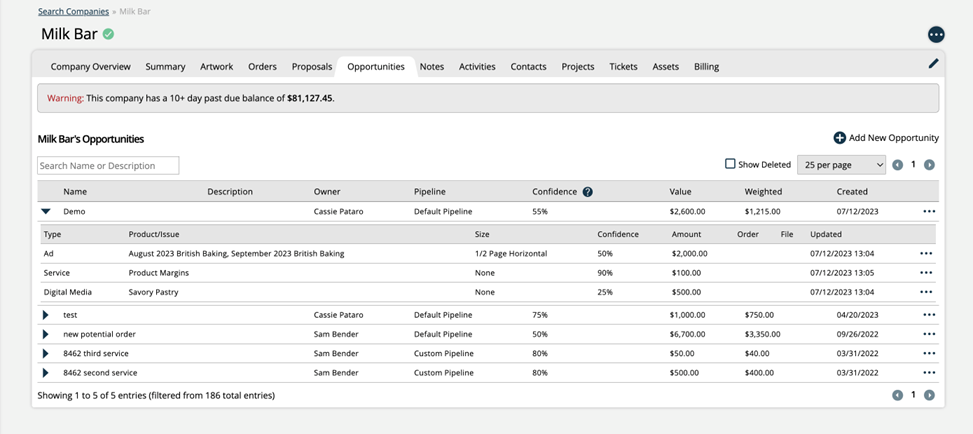973x434 pixels.
Task: Switch to the Activities tab
Action: [477, 66]
